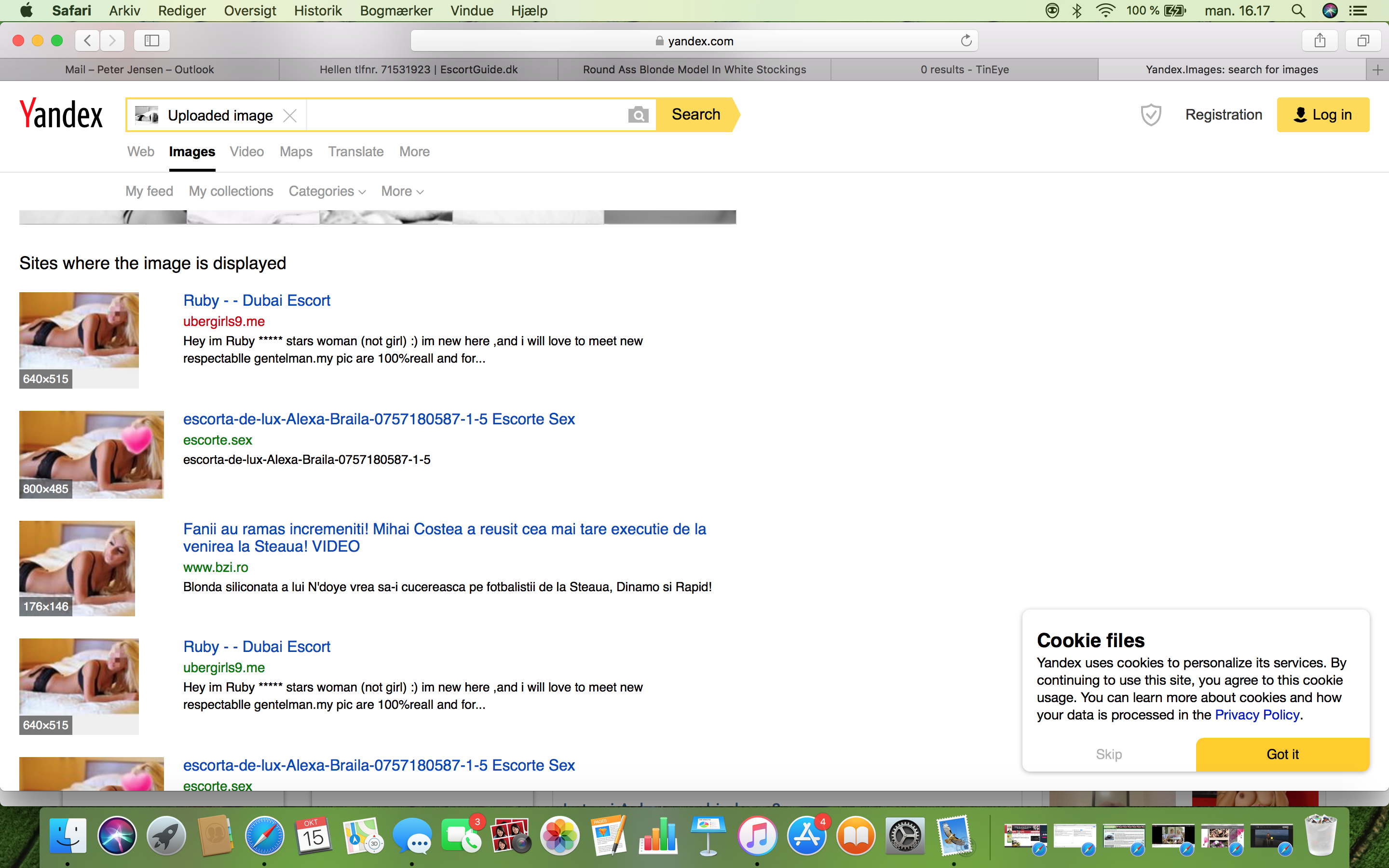Open FaceTime in the dock
Screen dimensions: 1389x868
pos(462,836)
